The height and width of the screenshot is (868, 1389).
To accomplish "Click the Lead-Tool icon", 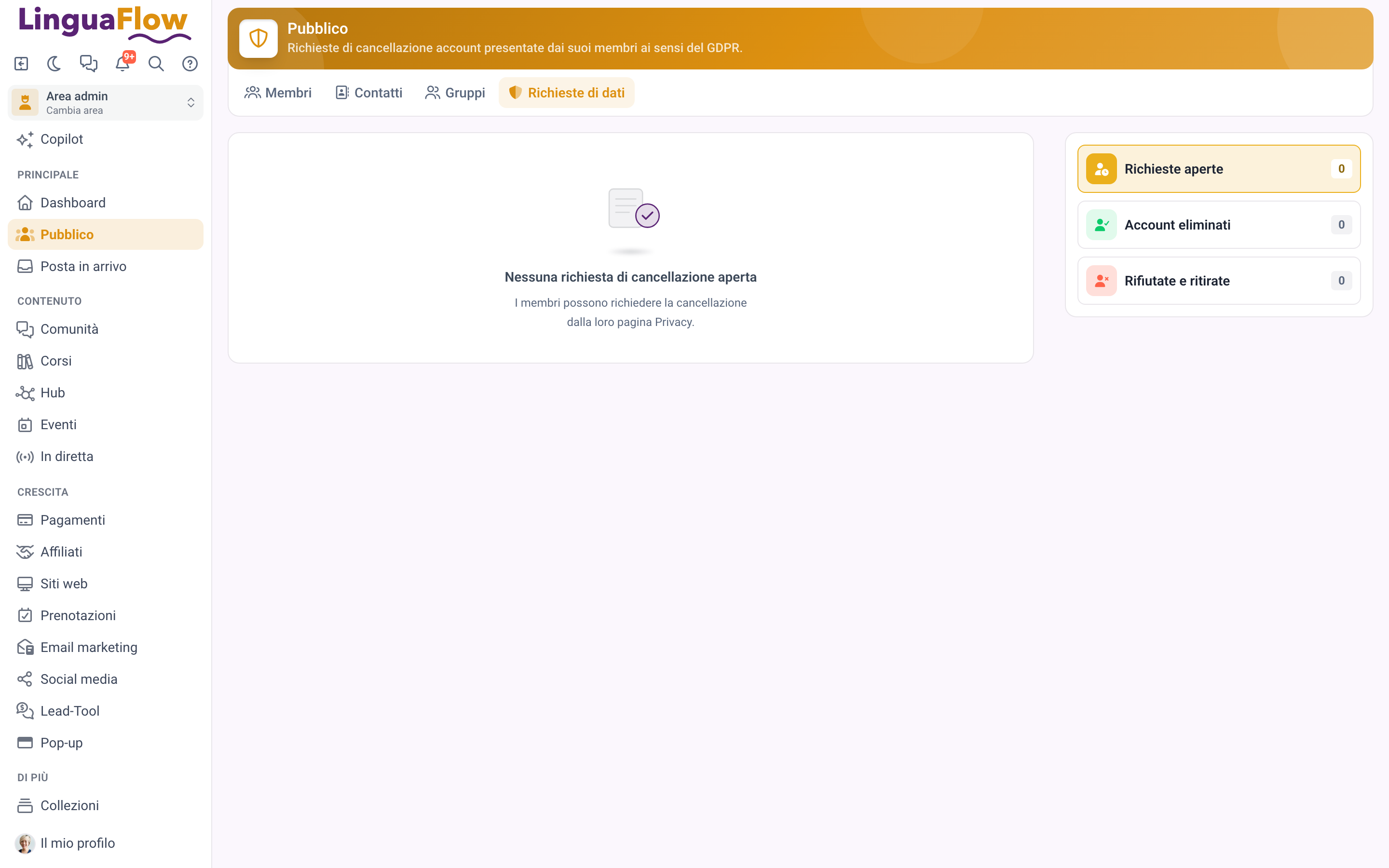I will tap(25, 711).
